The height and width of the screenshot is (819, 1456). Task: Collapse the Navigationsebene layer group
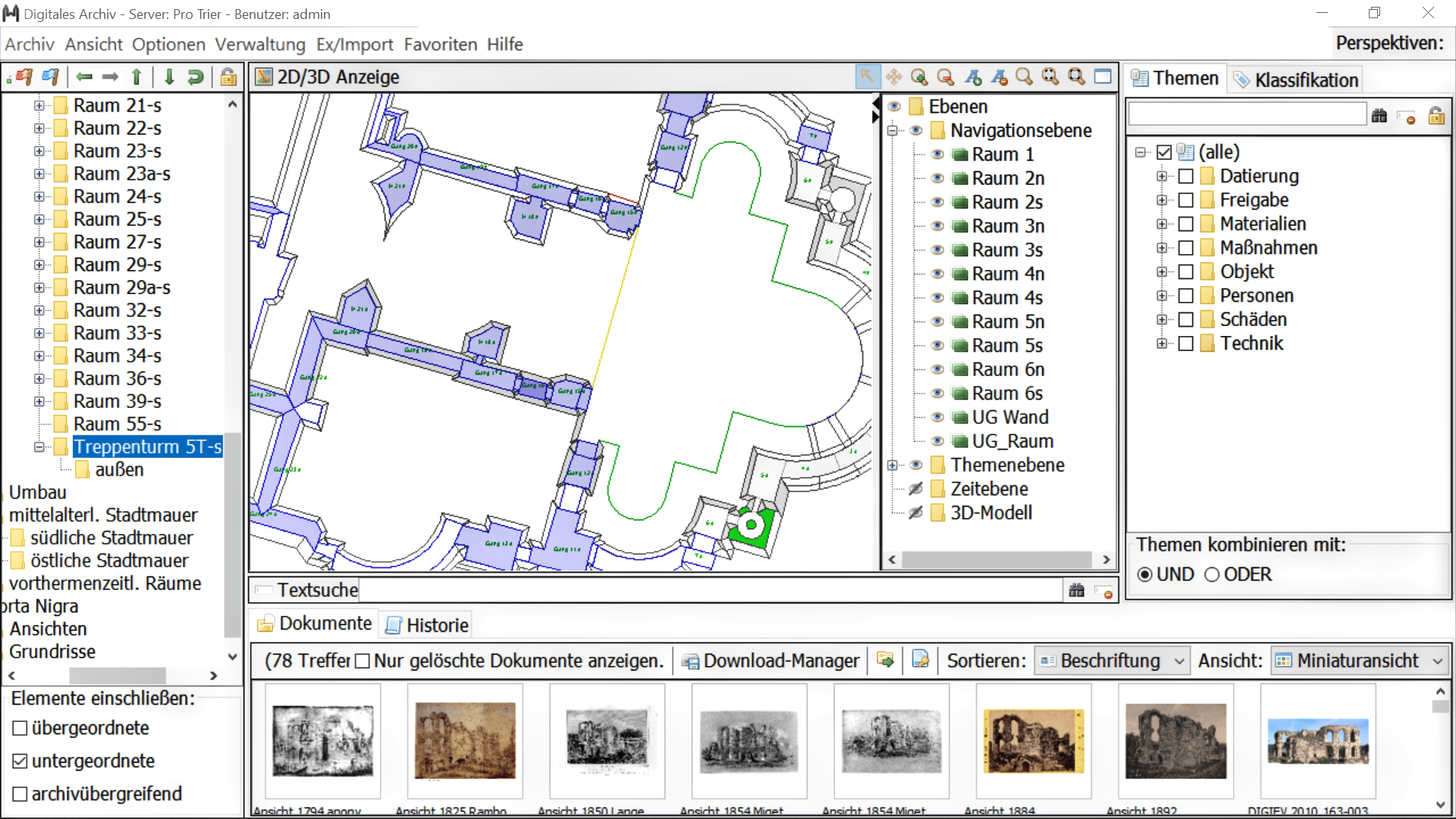(893, 130)
